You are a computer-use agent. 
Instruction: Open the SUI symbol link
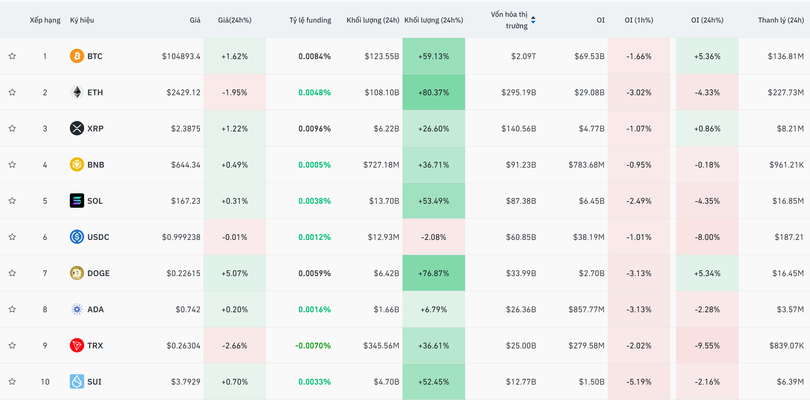click(94, 381)
